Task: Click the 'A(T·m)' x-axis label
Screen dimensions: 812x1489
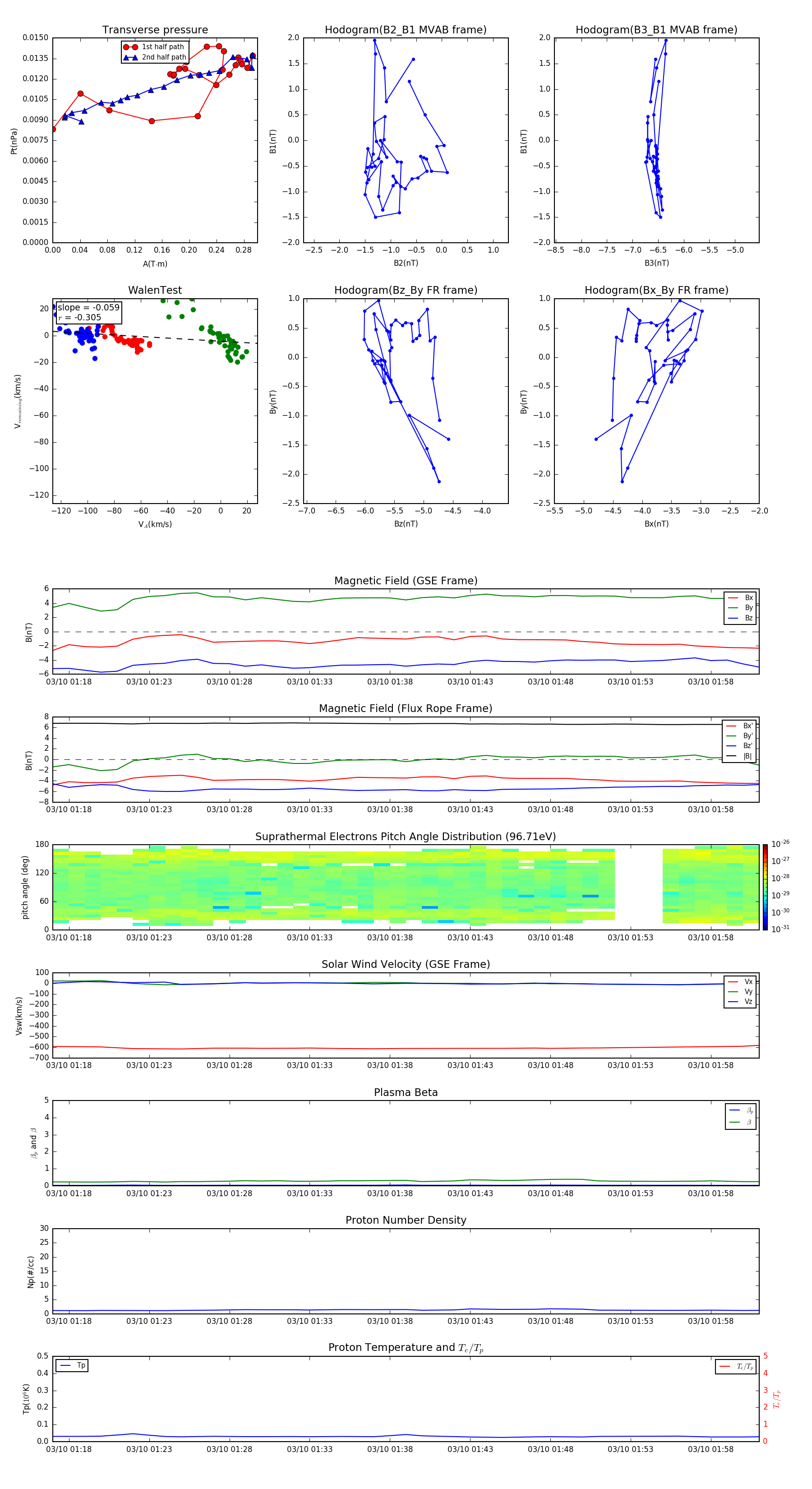Action: [x=155, y=264]
